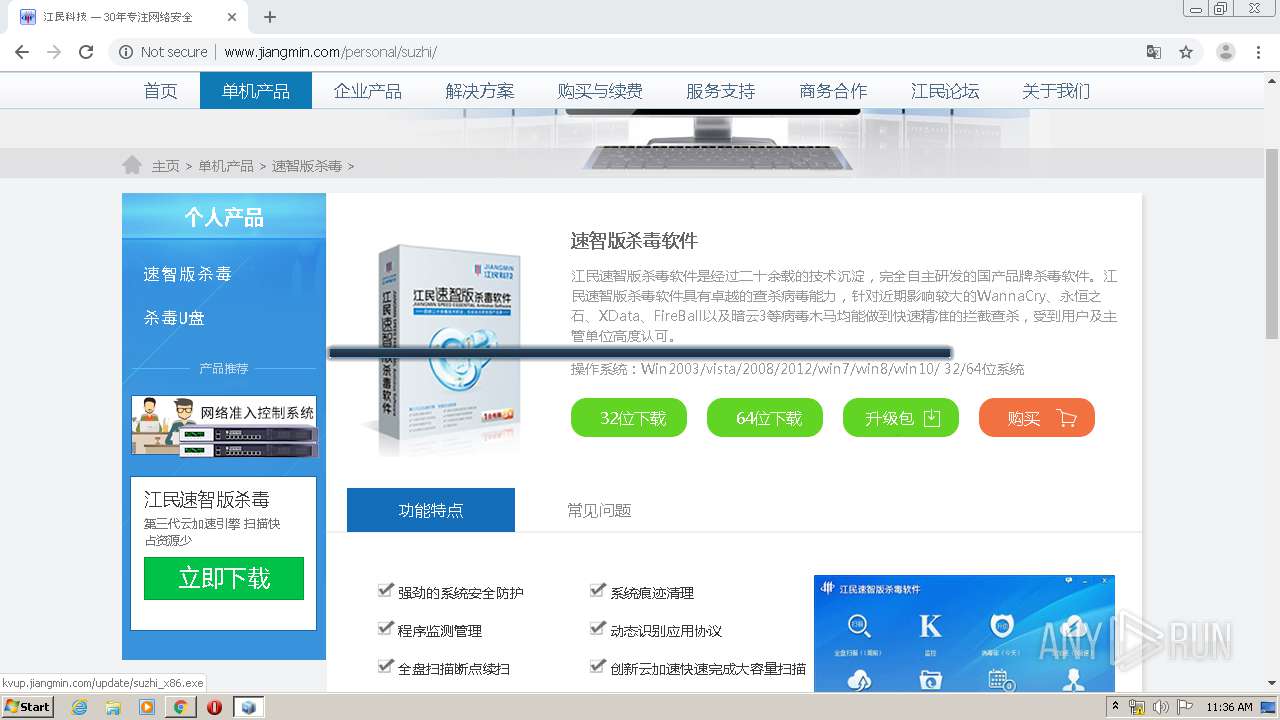The width and height of the screenshot is (1280, 720).
Task: Click 速智版杀毒软件 product title
Action: pos(634,241)
